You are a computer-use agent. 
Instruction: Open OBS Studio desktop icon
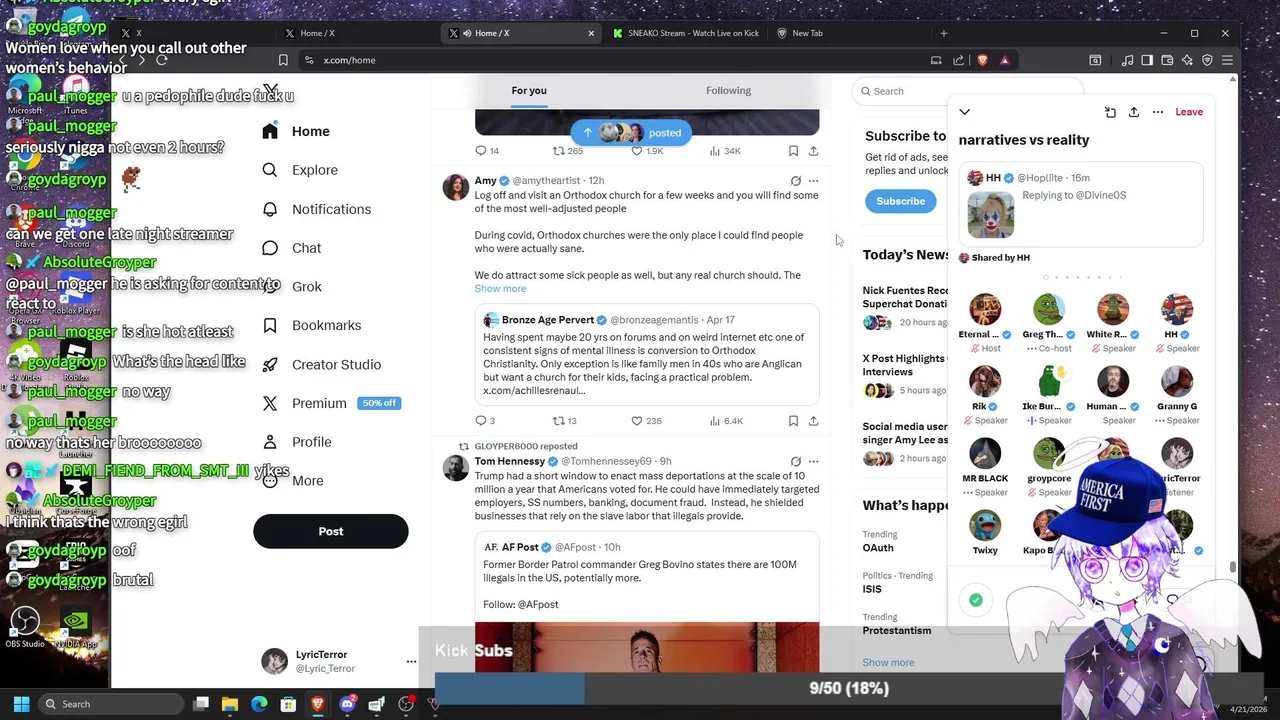[x=25, y=627]
